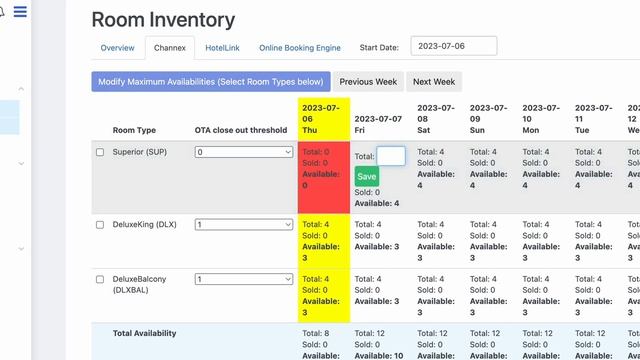Image resolution: width=640 pixels, height=360 pixels.
Task: Click Modify Maximum Availabilities button
Action: [211, 82]
